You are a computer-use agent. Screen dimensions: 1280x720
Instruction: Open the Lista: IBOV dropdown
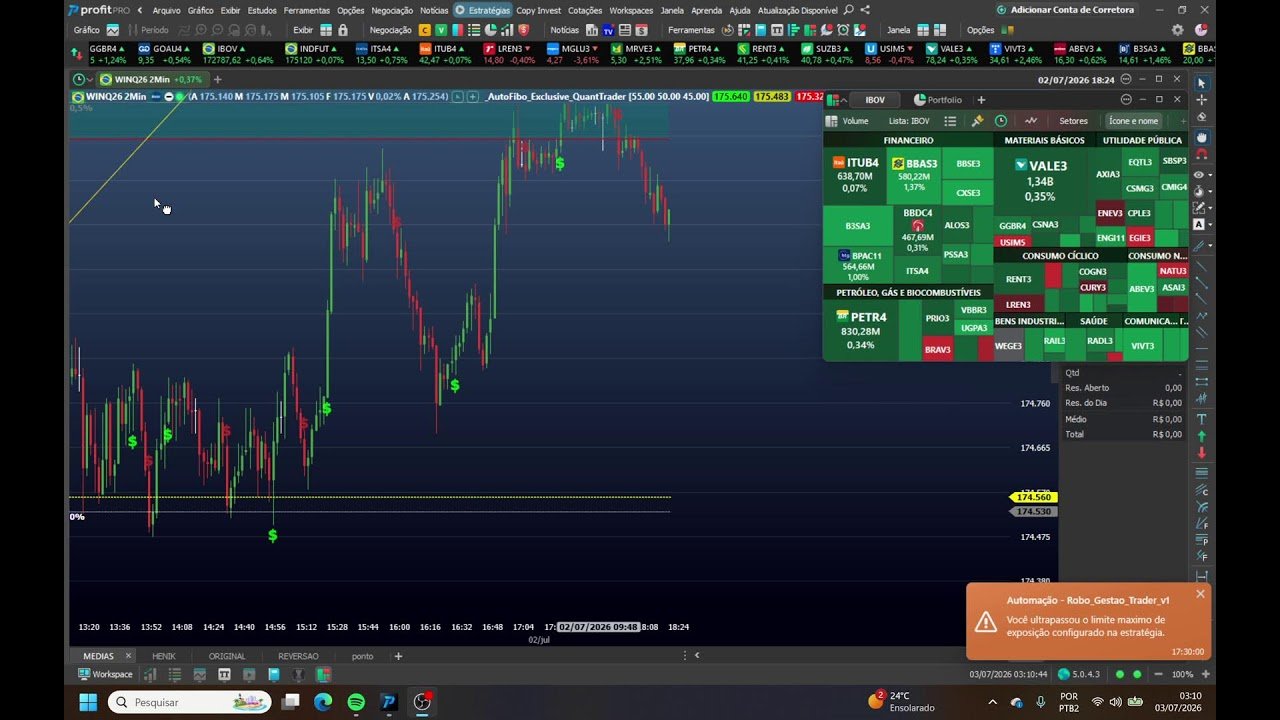coord(909,121)
